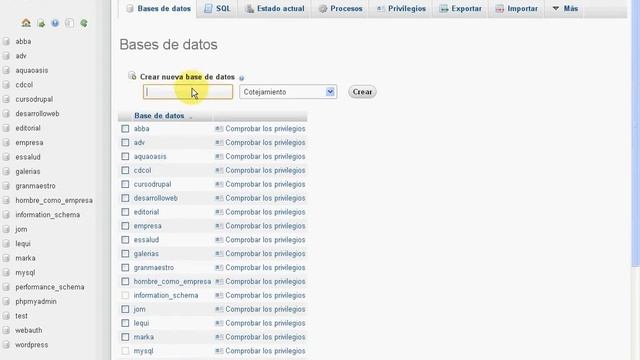
Task: Click the database icon next to cdcol in sidebar
Action: [6, 85]
